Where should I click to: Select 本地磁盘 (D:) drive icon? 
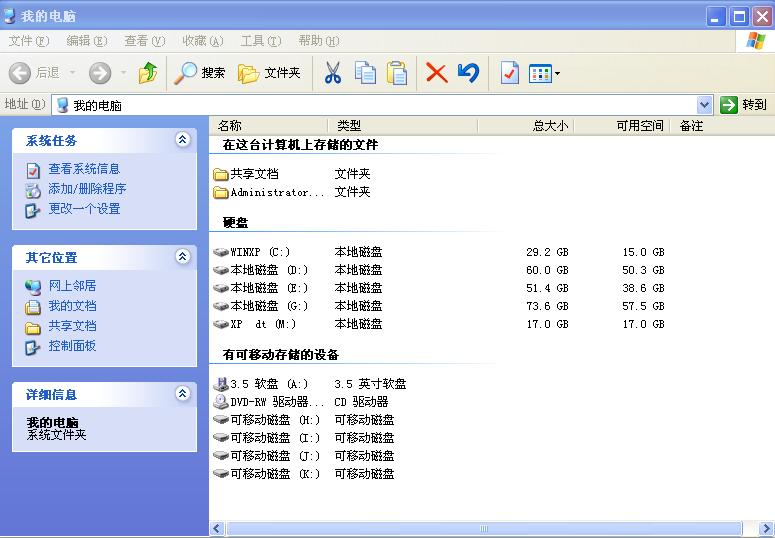point(220,270)
